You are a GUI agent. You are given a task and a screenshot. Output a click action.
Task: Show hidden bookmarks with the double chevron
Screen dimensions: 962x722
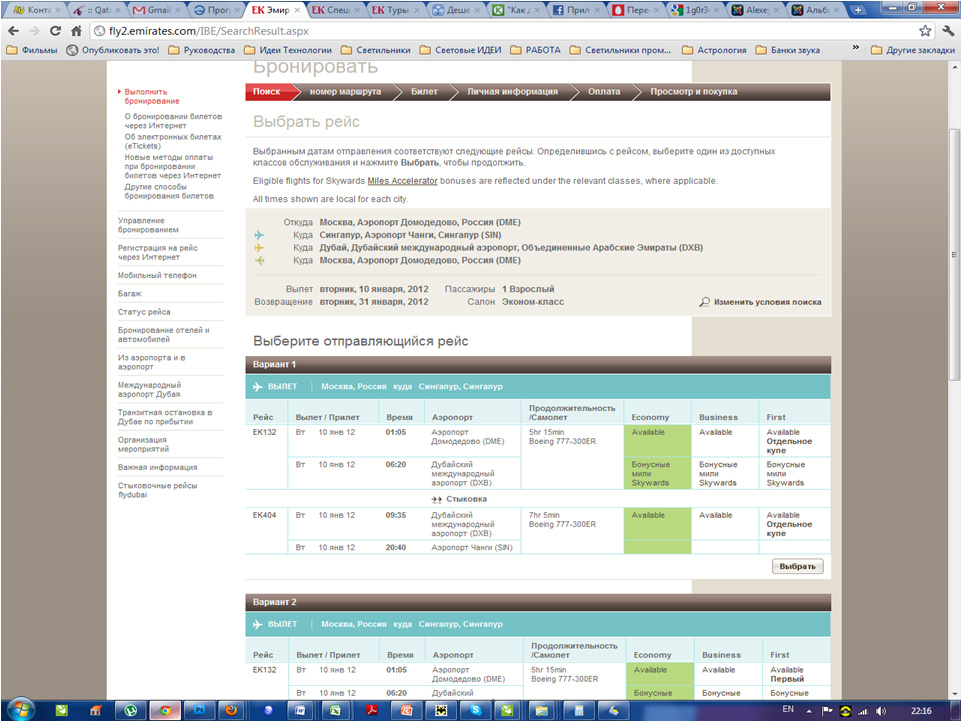point(856,48)
